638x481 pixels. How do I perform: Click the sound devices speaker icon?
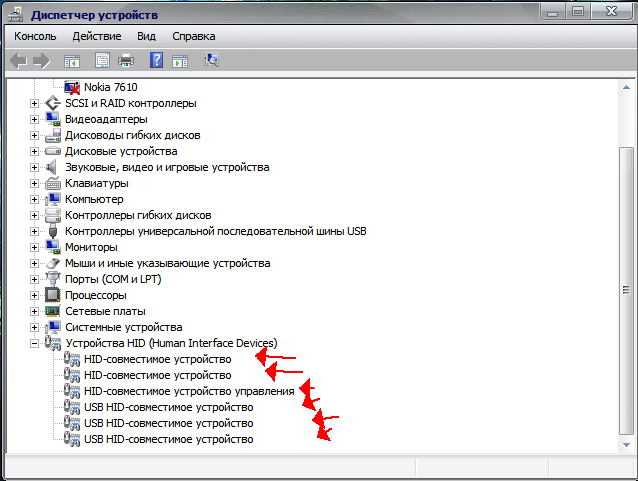tap(52, 167)
